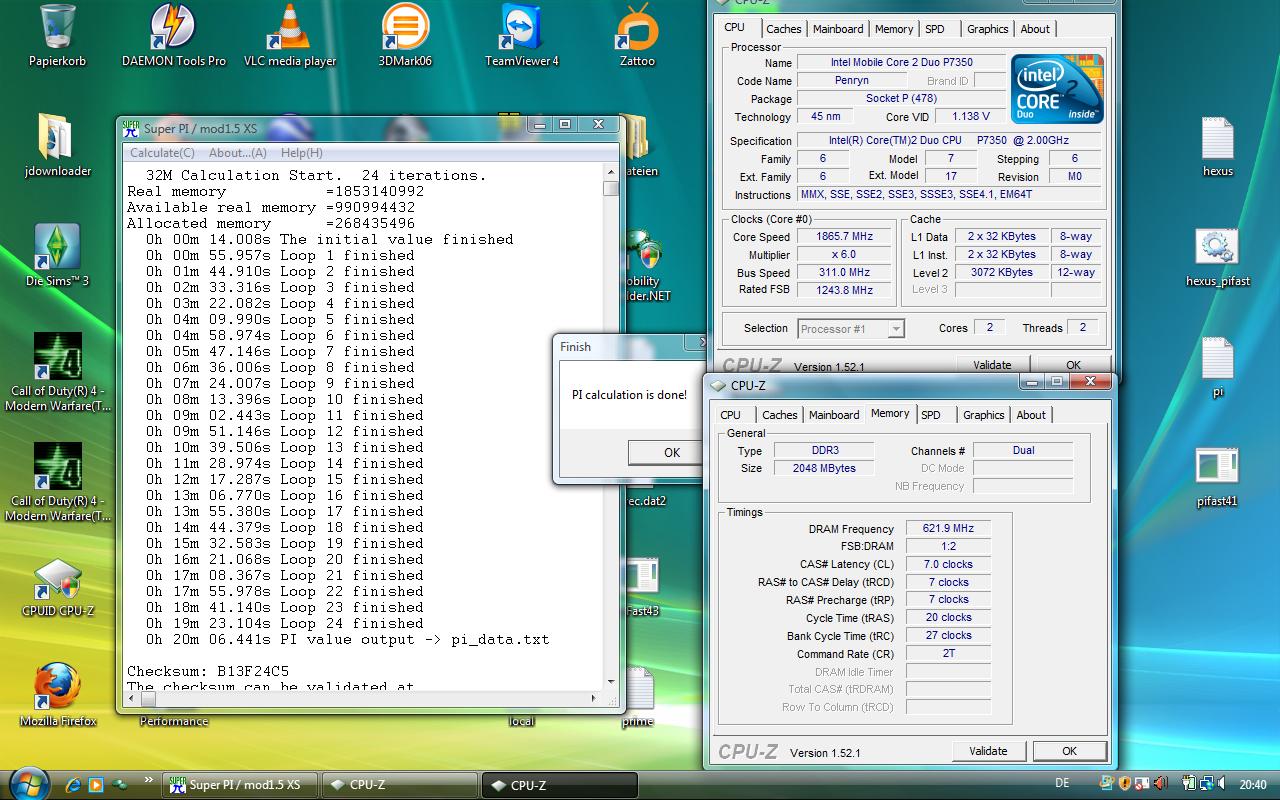Switch to Graphics tab in upper CPU-Z
The image size is (1280, 800).
(x=987, y=29)
